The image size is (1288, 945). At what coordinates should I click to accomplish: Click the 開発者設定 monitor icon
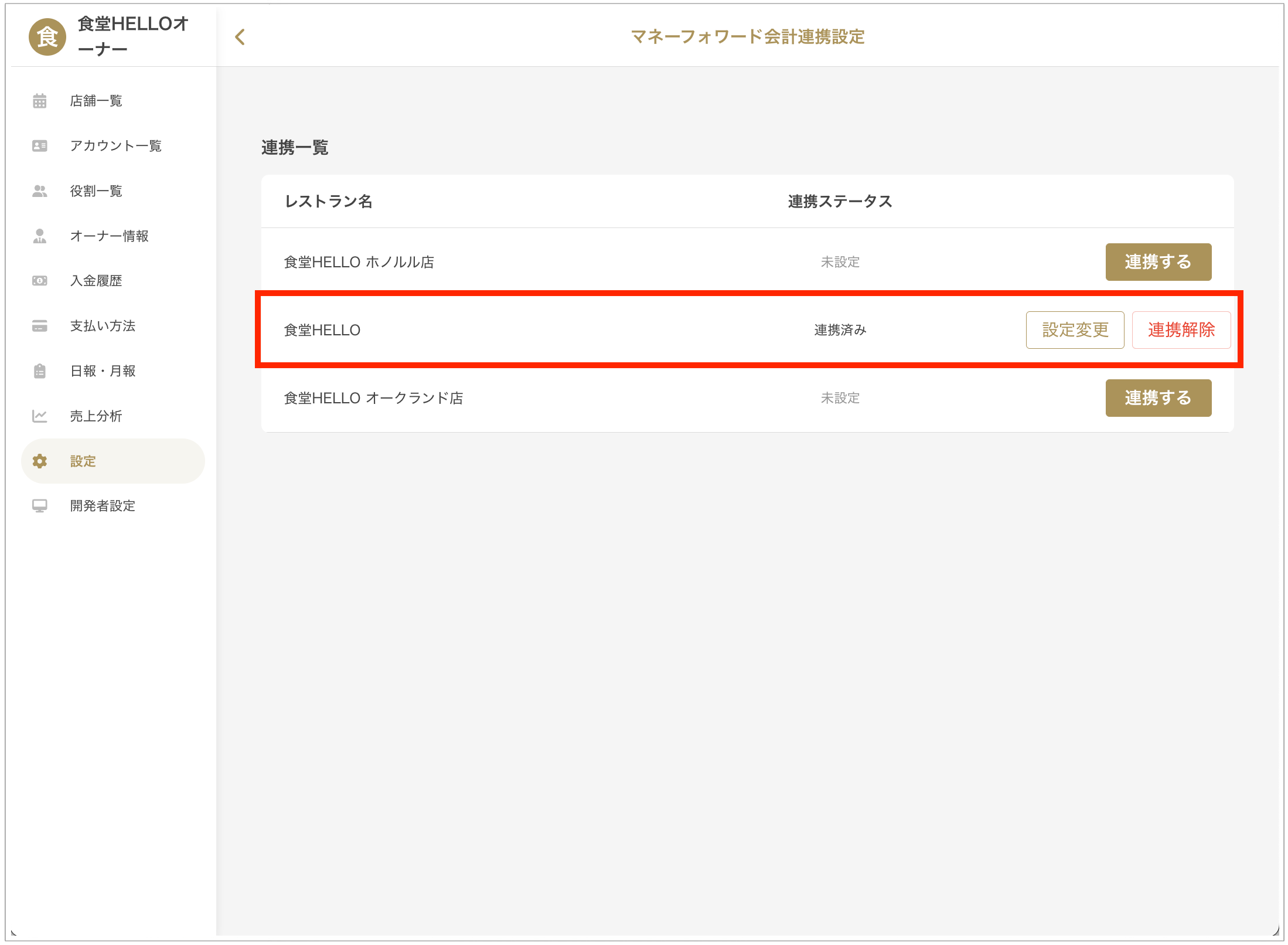[x=40, y=506]
